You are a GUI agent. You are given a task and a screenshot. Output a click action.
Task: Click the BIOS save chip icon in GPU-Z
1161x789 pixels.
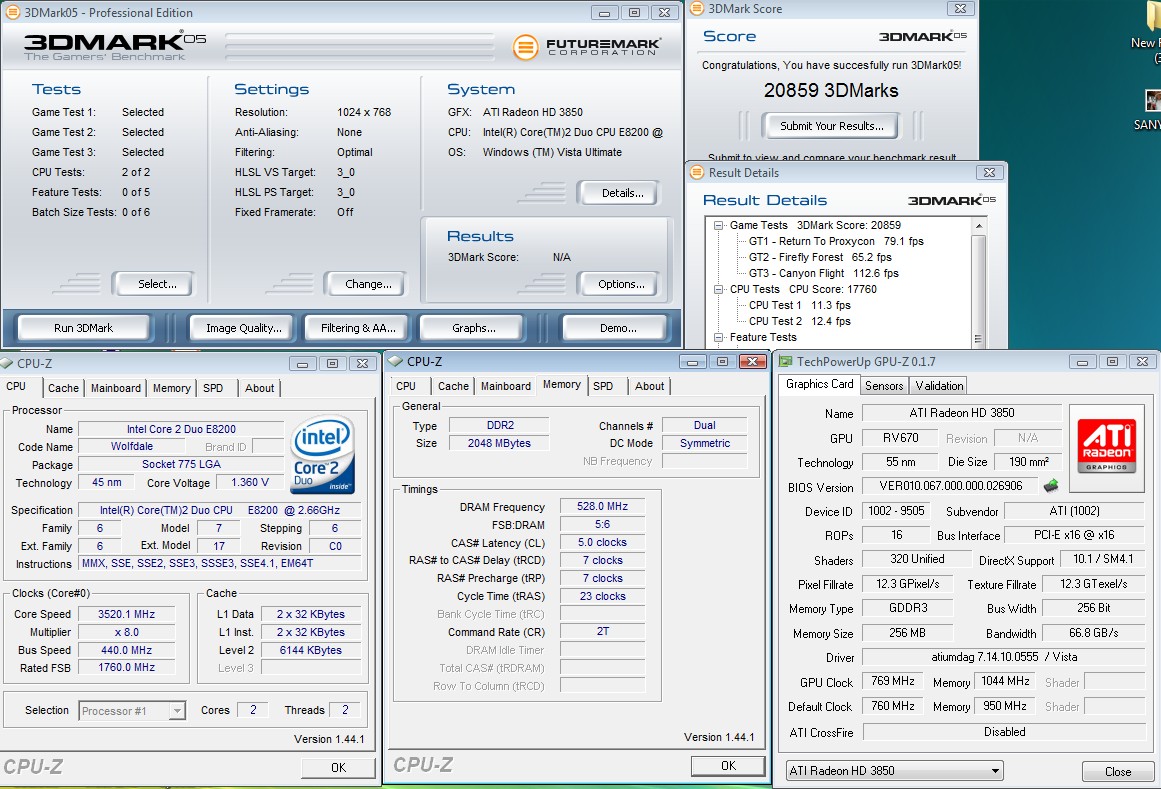coord(1051,487)
